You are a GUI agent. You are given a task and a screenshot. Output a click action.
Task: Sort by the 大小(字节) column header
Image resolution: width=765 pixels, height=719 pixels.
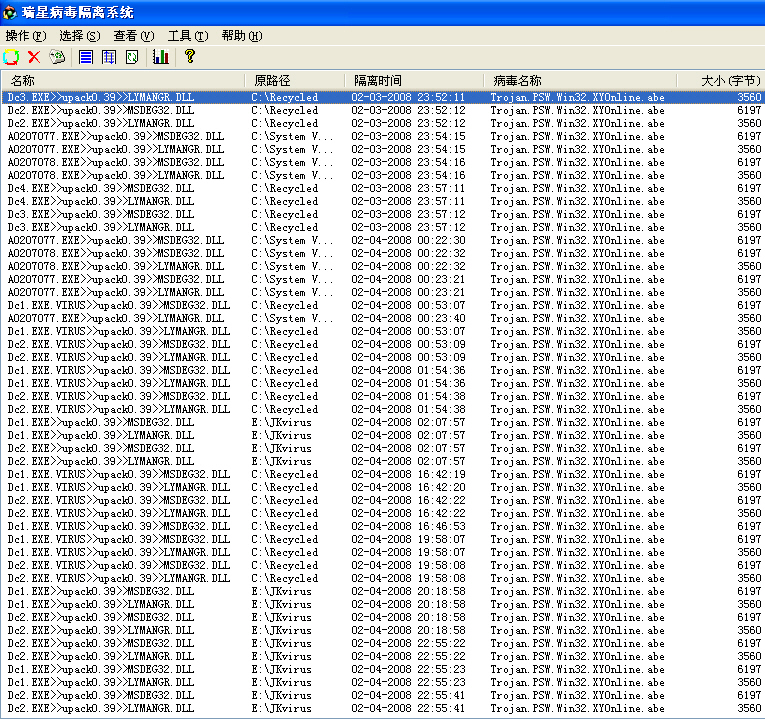(721, 80)
